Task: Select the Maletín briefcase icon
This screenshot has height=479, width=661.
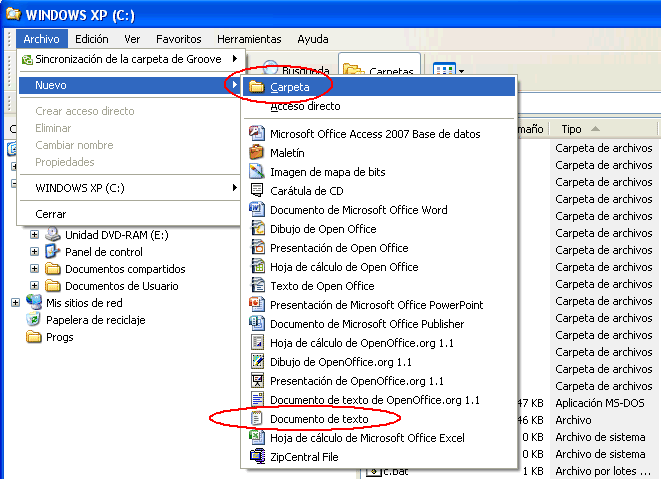Action: pyautogui.click(x=257, y=153)
